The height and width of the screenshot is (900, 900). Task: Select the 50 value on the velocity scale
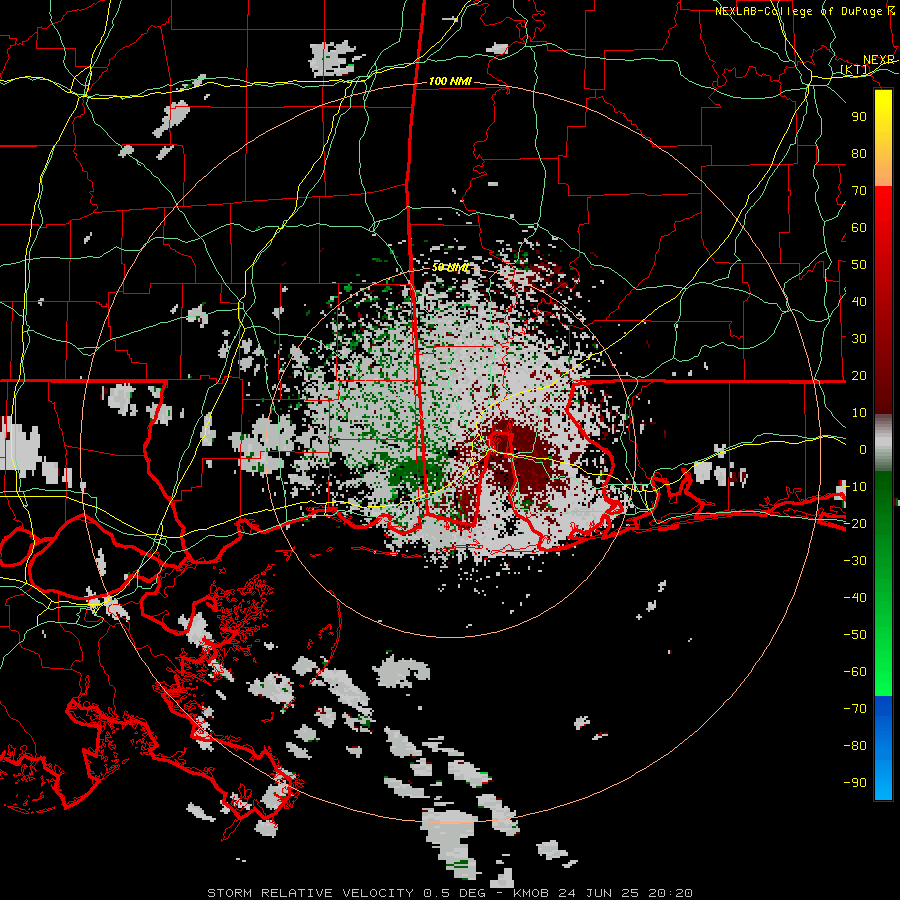tap(859, 265)
